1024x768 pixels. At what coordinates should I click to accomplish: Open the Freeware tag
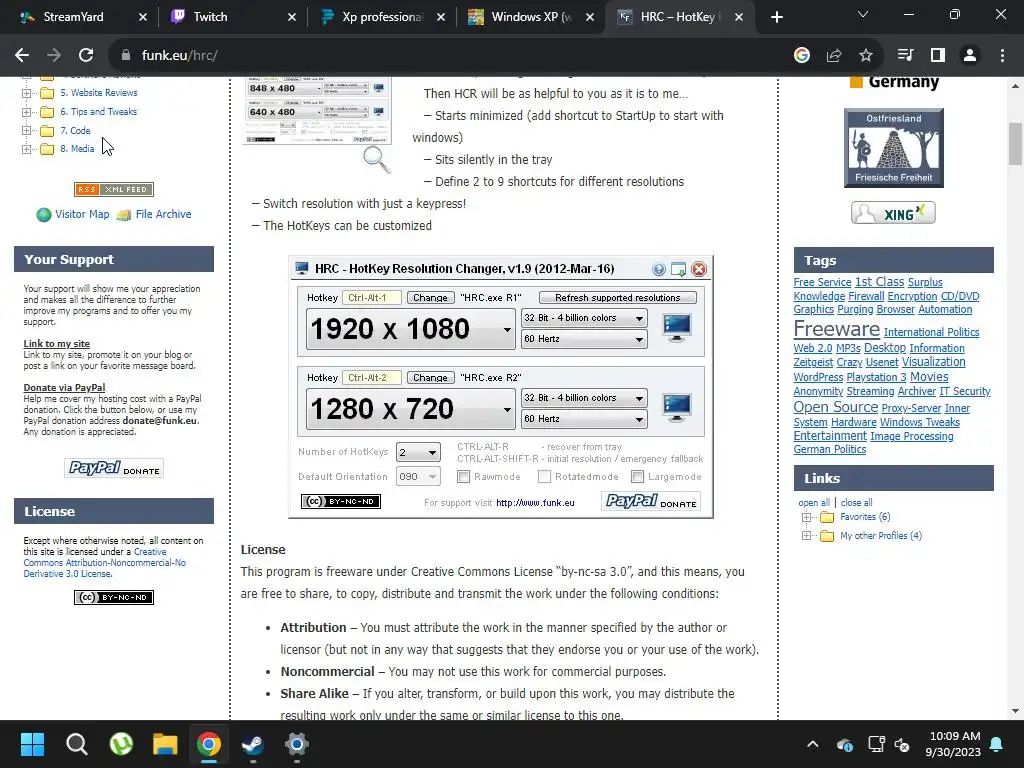tap(837, 328)
